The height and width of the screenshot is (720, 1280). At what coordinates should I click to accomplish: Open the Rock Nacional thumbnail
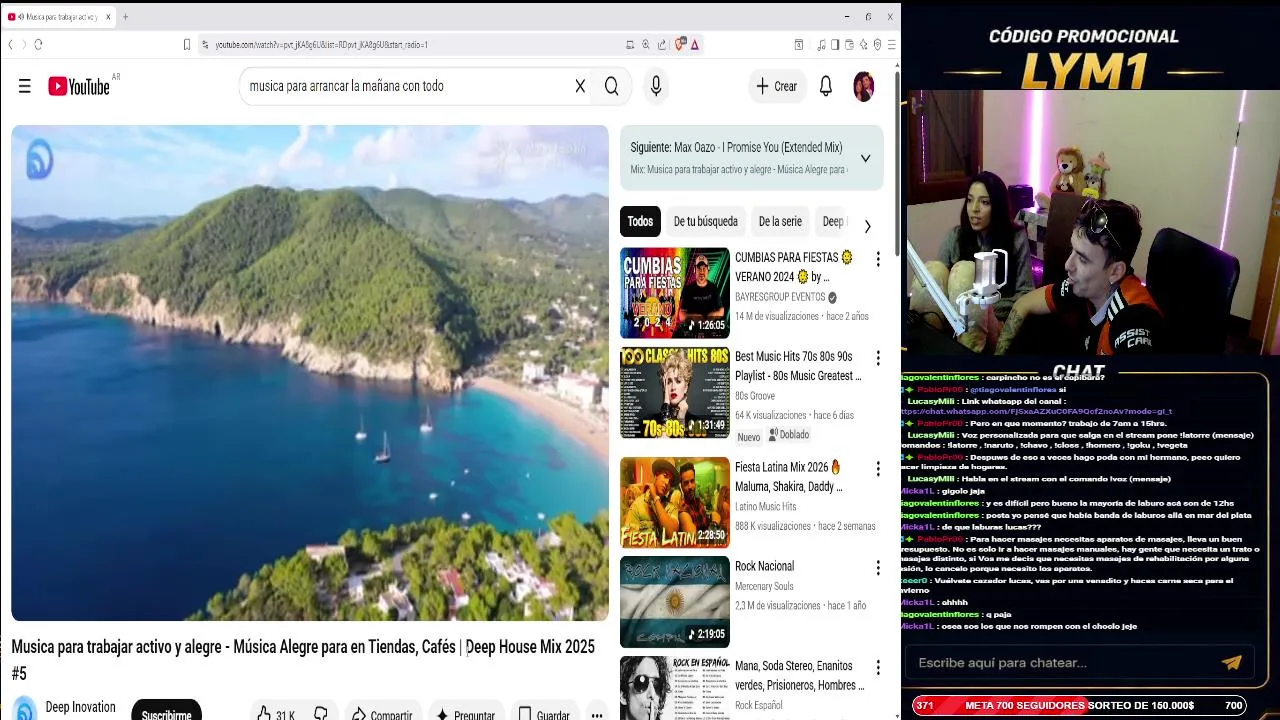click(x=675, y=602)
